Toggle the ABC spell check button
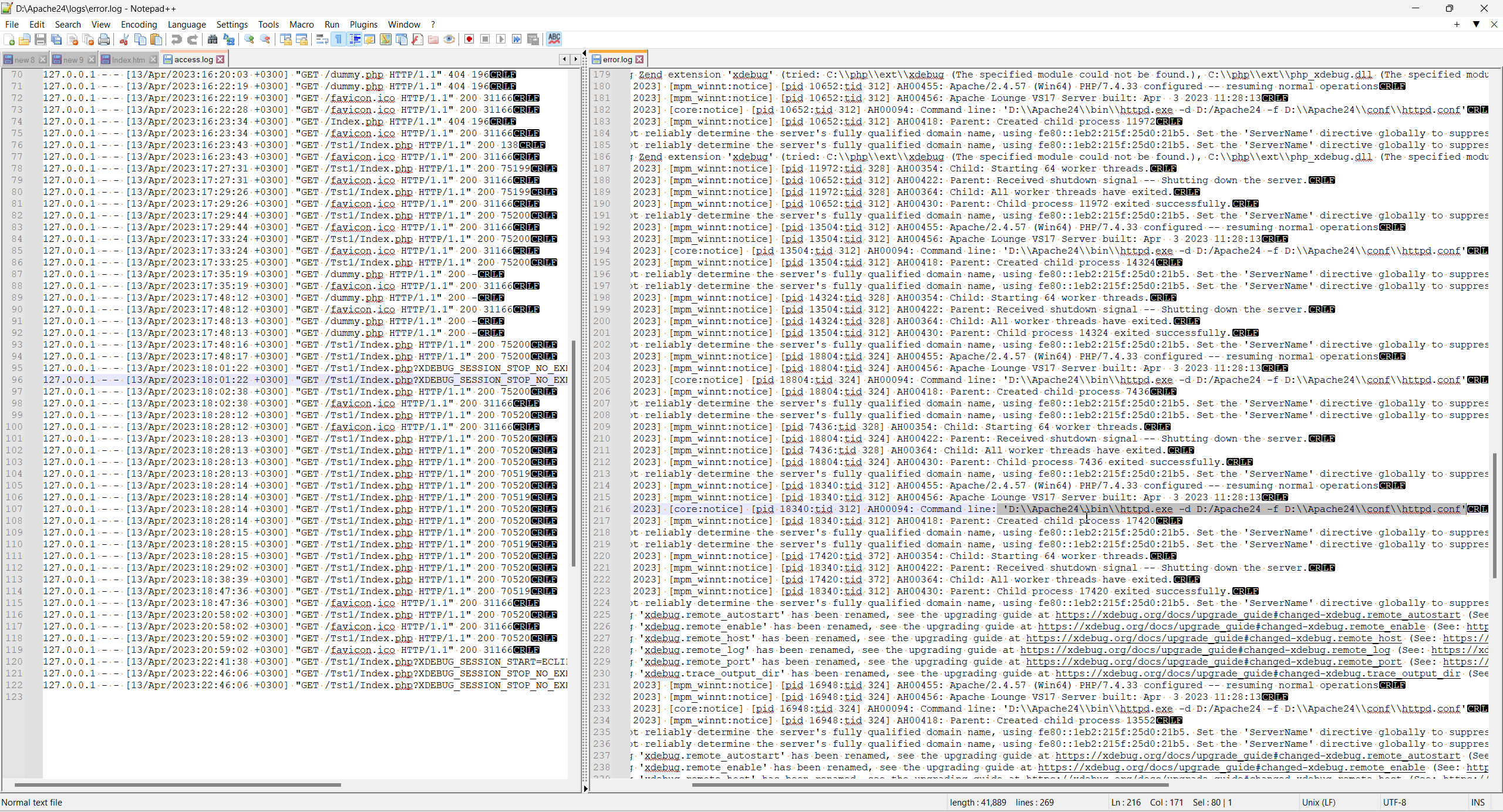The height and width of the screenshot is (812, 1503). 554,39
